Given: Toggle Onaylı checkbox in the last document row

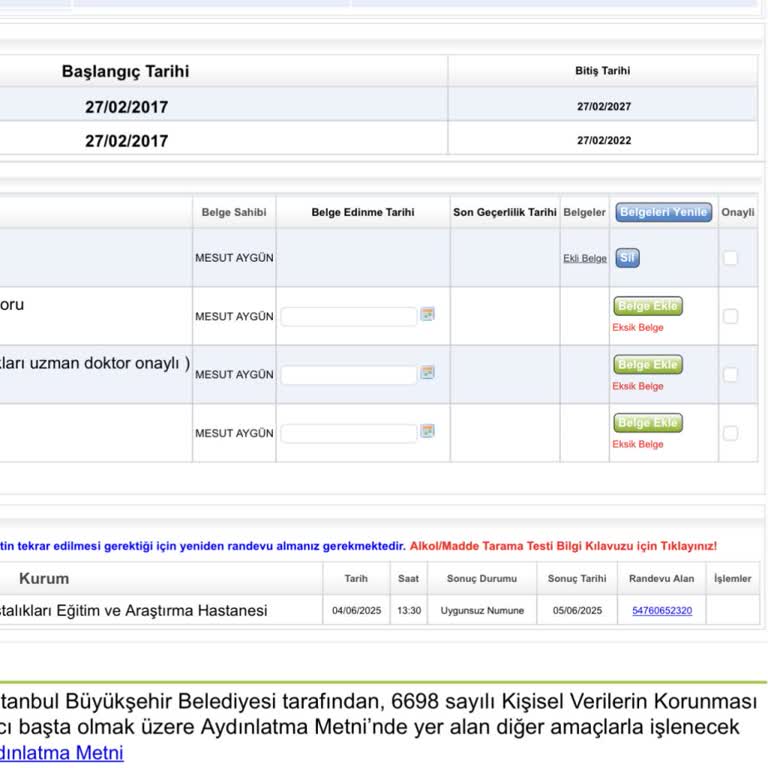Looking at the screenshot, I should click(x=730, y=433).
